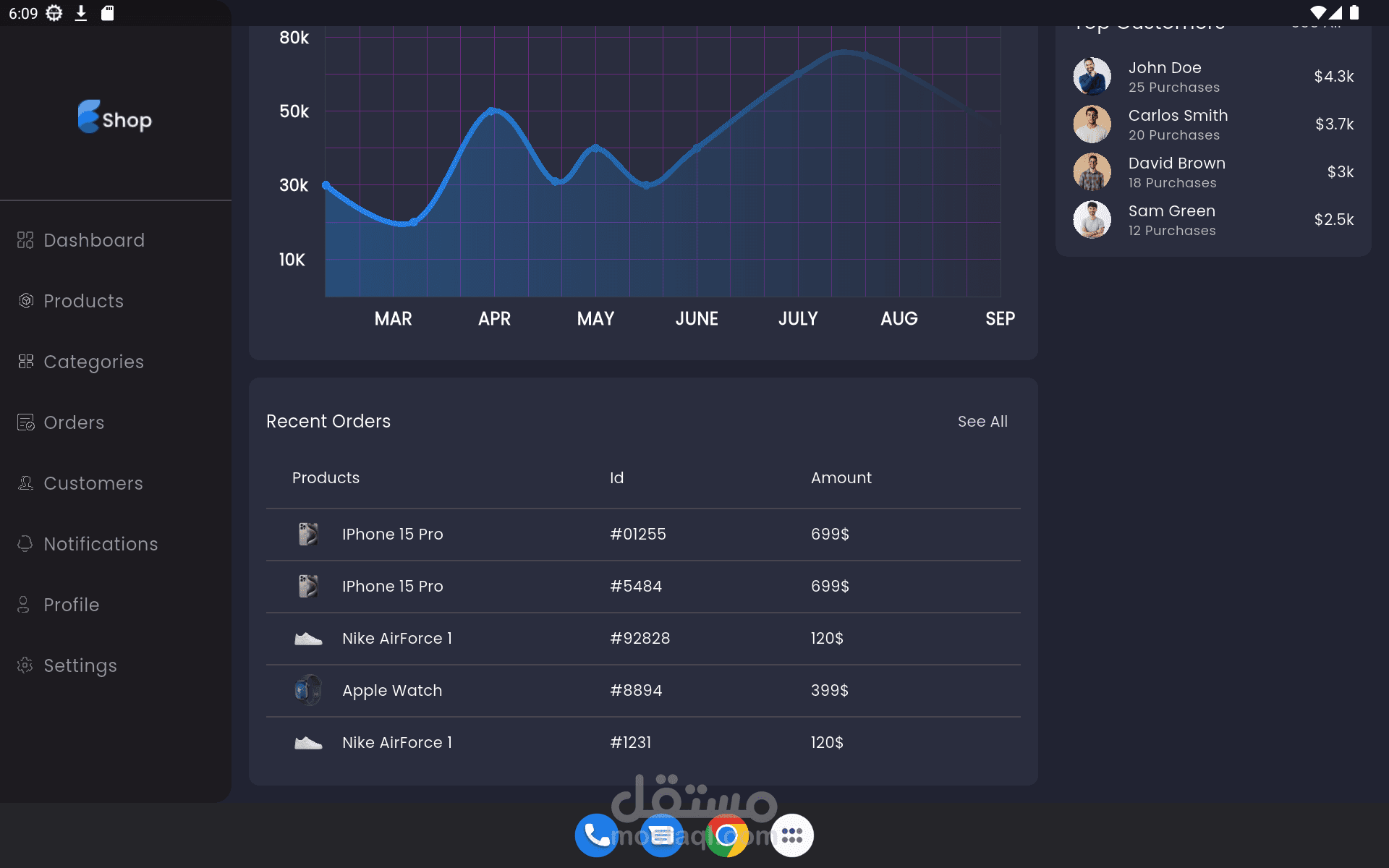This screenshot has width=1389, height=868.
Task: Open the app drawer dock icon
Action: click(791, 835)
